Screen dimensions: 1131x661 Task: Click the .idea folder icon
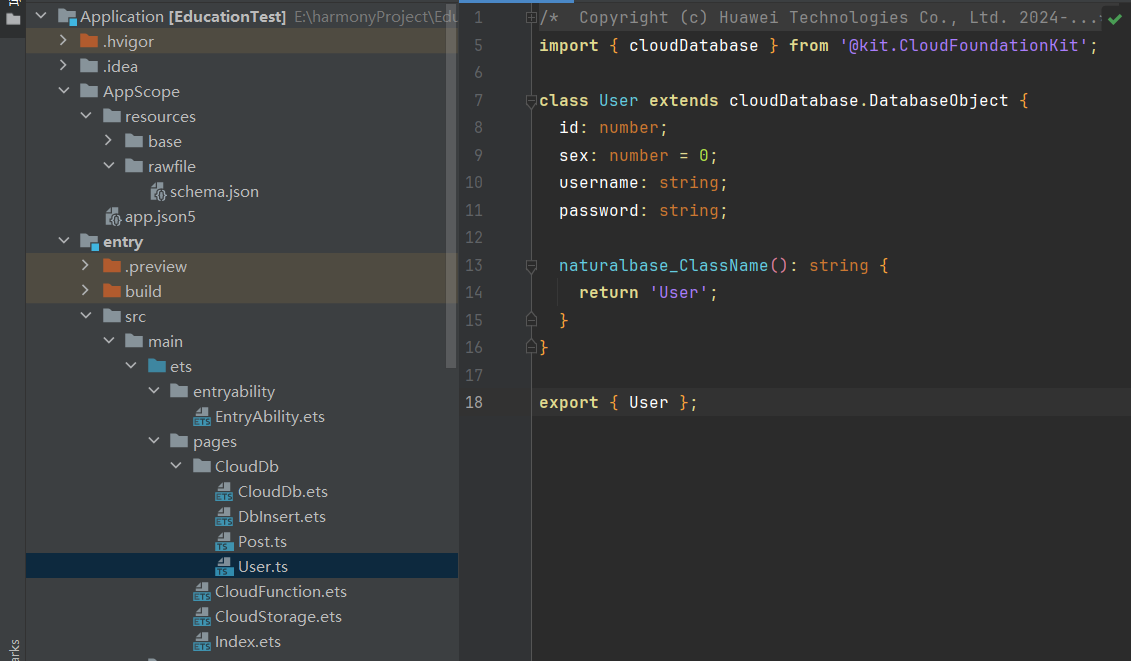pos(89,66)
